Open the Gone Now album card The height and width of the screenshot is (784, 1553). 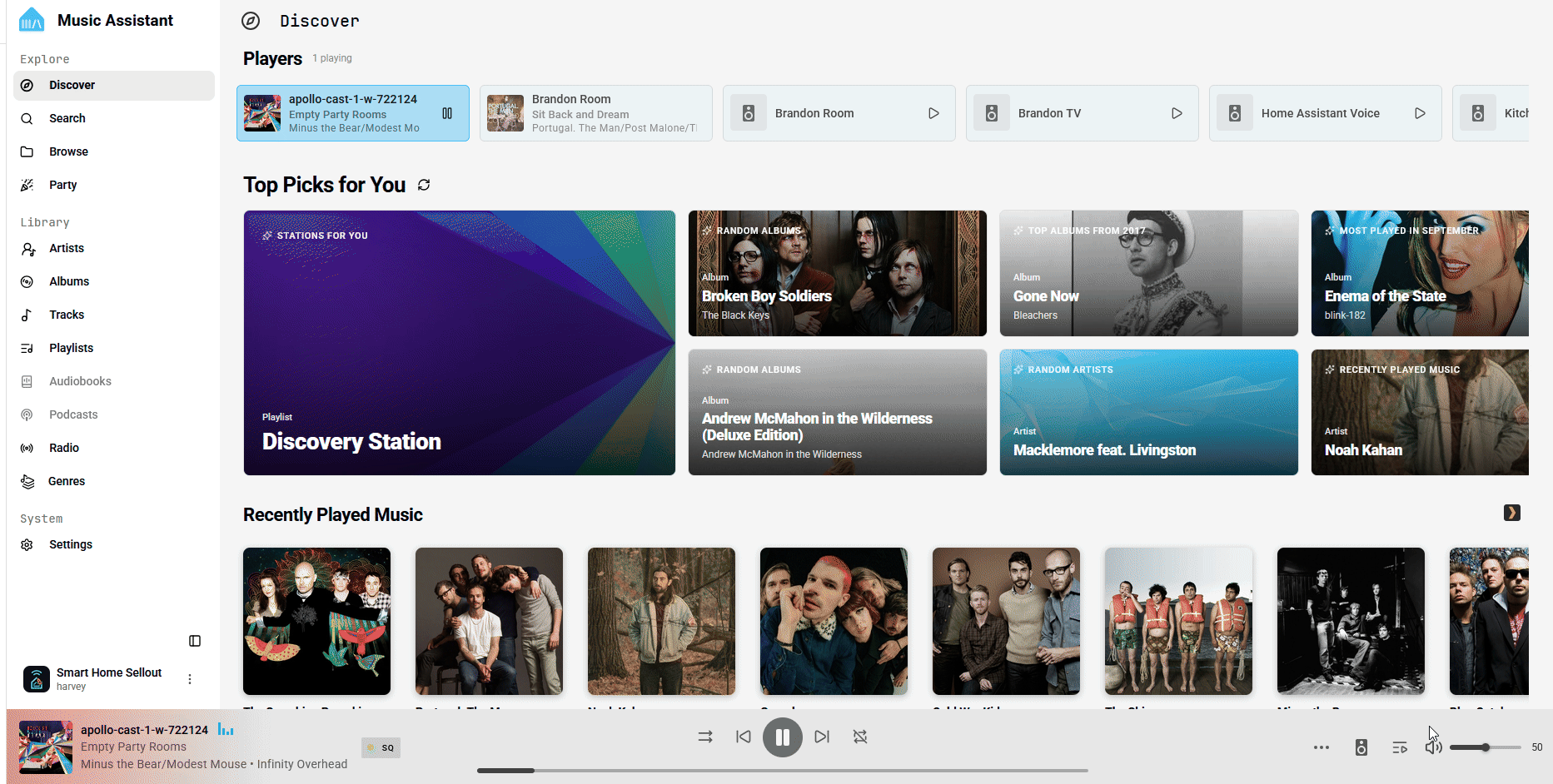(x=1149, y=273)
